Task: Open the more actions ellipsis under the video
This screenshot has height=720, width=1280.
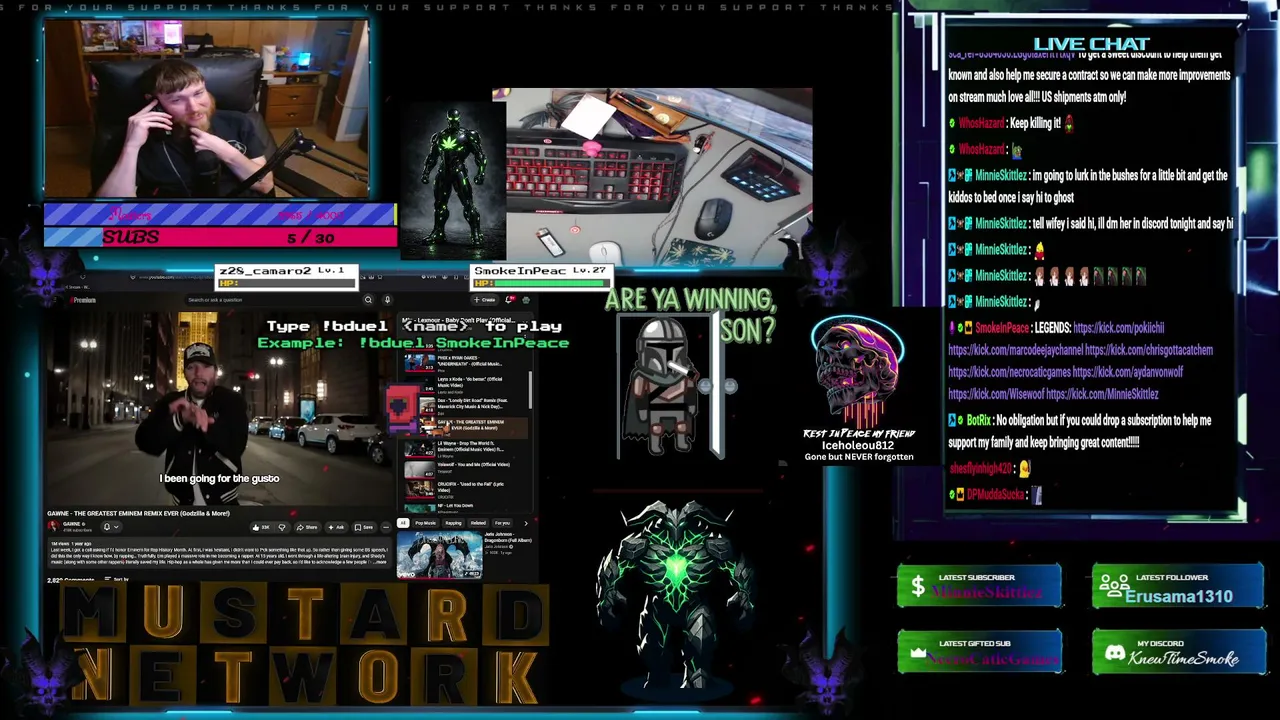Action: pos(385,527)
